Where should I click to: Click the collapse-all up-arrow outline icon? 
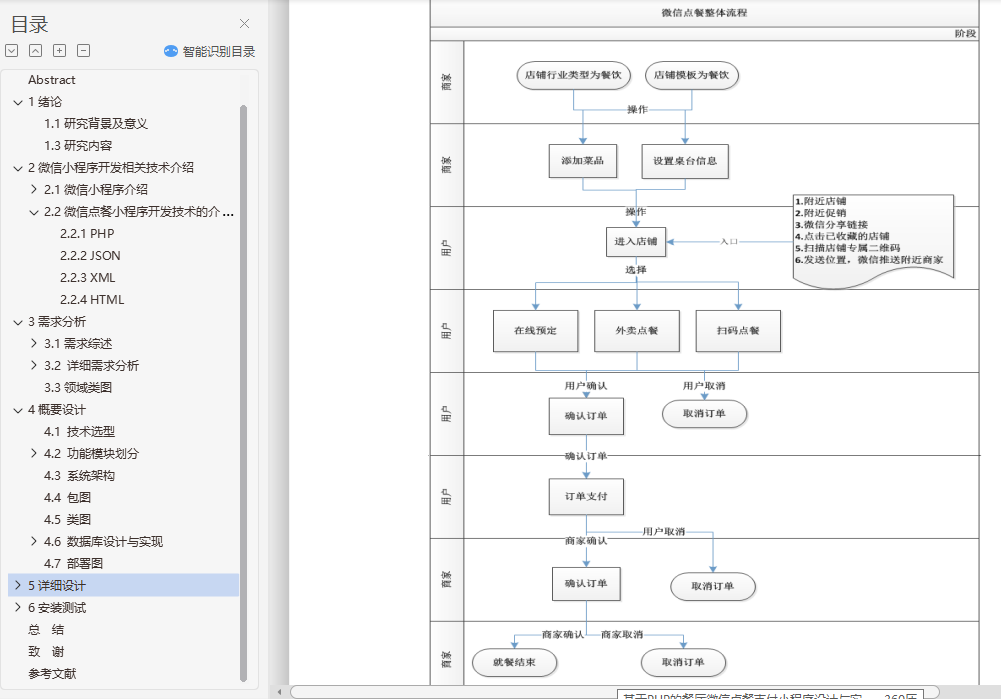(36, 50)
